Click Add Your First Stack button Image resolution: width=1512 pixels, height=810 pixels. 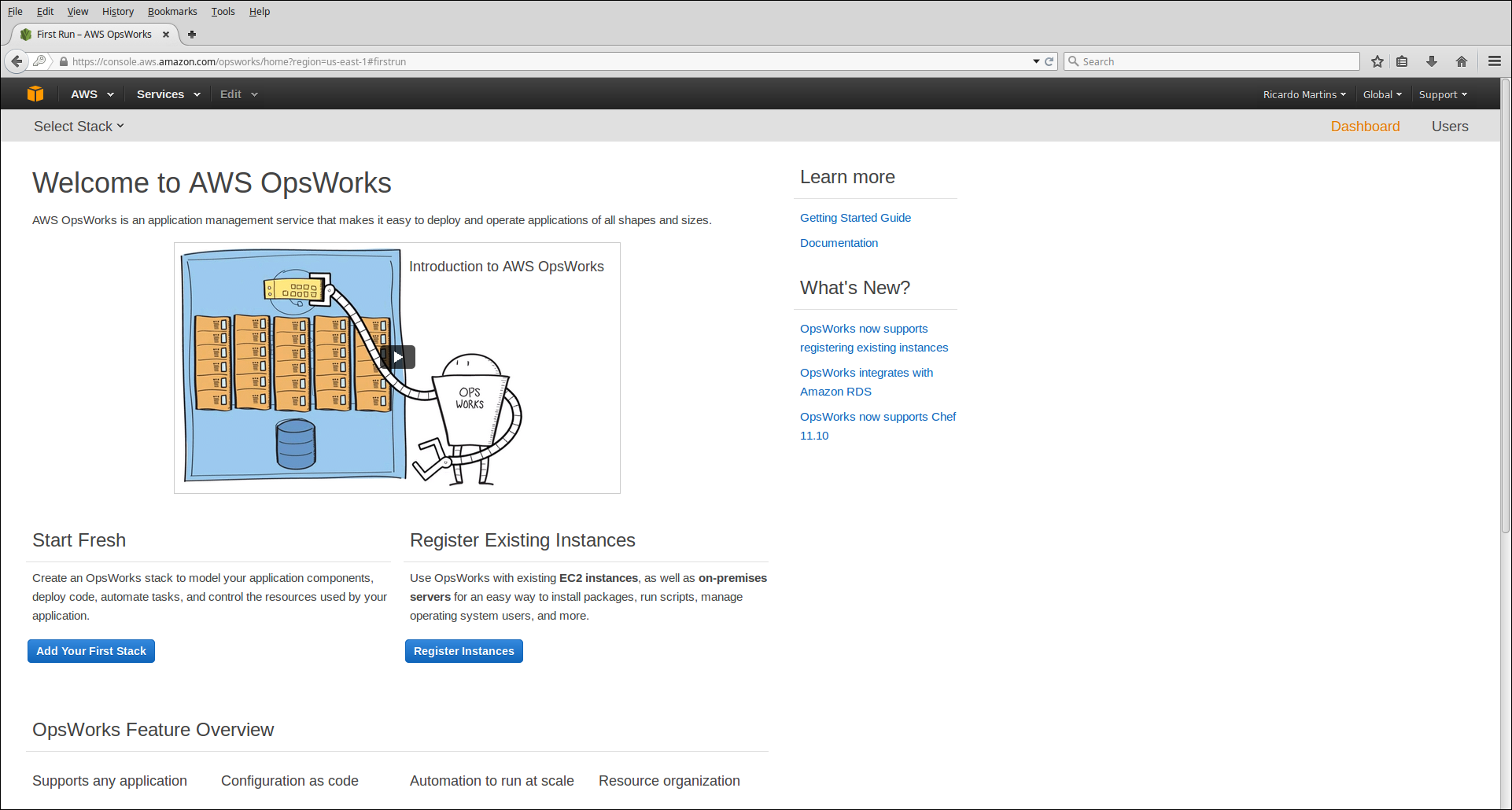coord(91,651)
